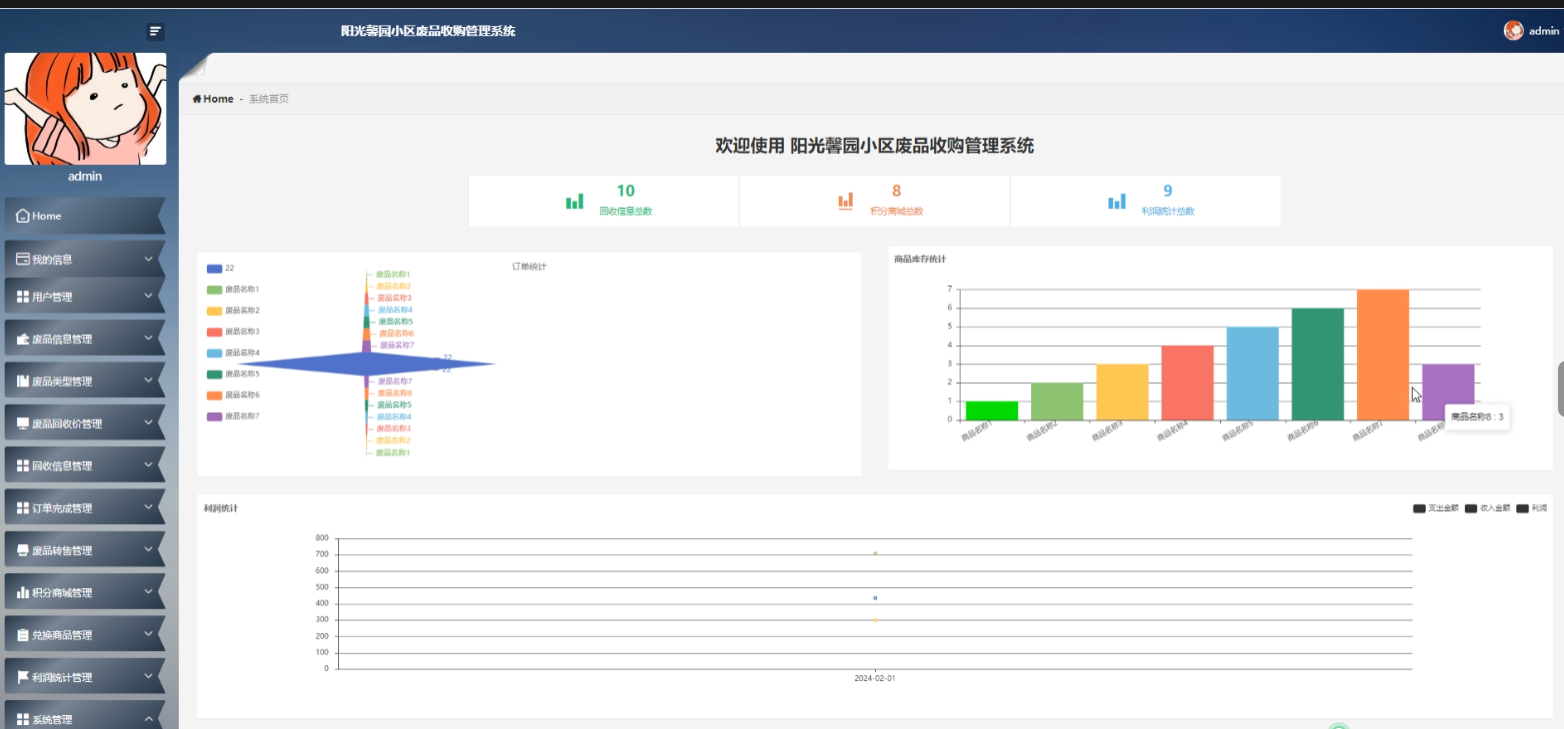Image resolution: width=1564 pixels, height=729 pixels.
Task: Click the 废品信息管理 icon
Action: pyautogui.click(x=23, y=339)
